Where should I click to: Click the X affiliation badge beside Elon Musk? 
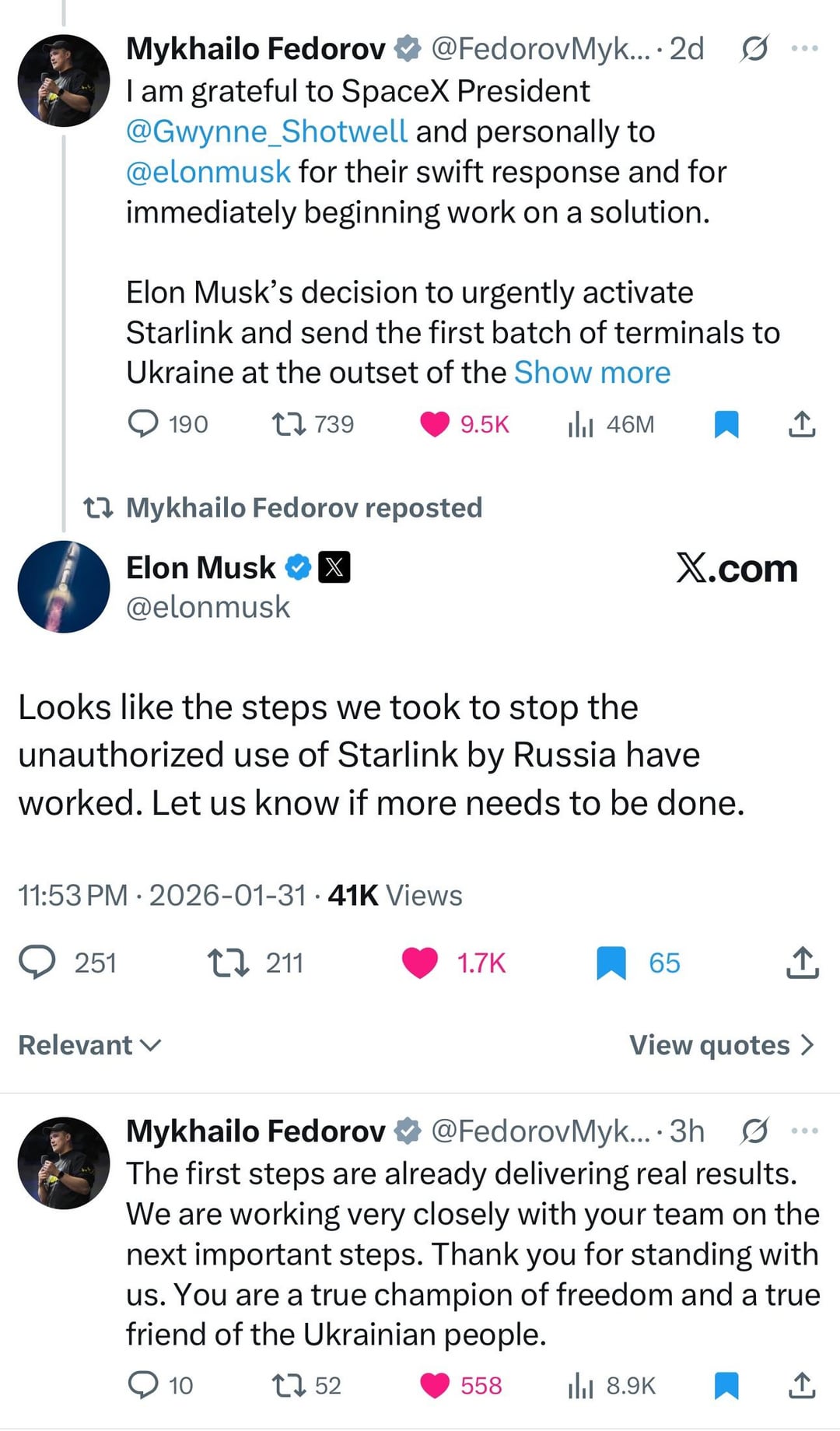334,567
